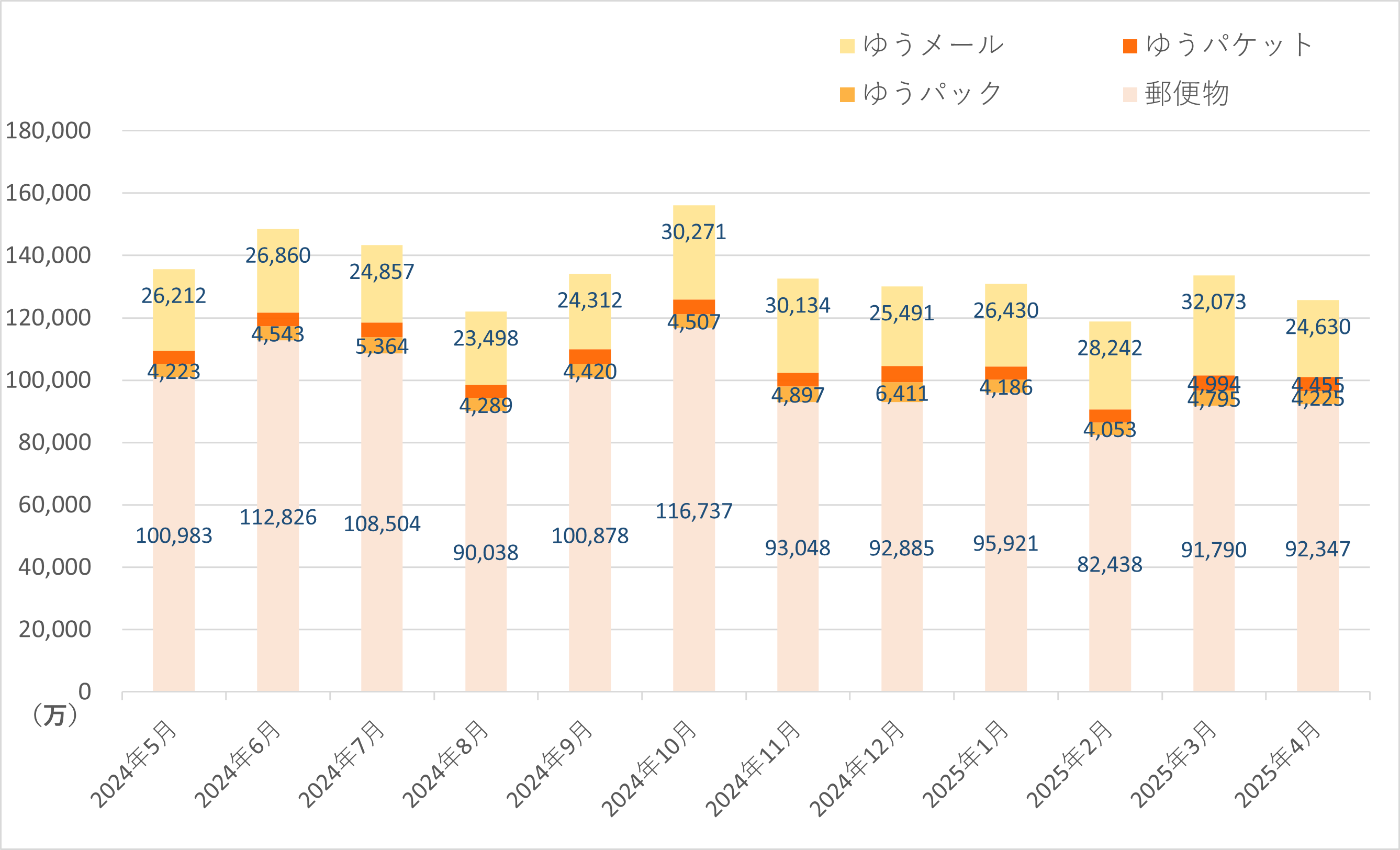Click the 82,438 bar for 2025年2月
This screenshot has height=850, width=1400.
[x=1110, y=563]
